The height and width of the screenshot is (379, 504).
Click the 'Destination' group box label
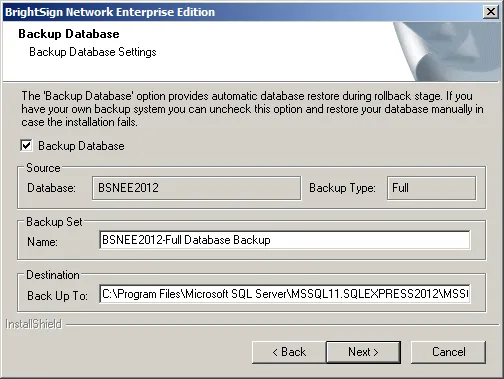(x=53, y=275)
